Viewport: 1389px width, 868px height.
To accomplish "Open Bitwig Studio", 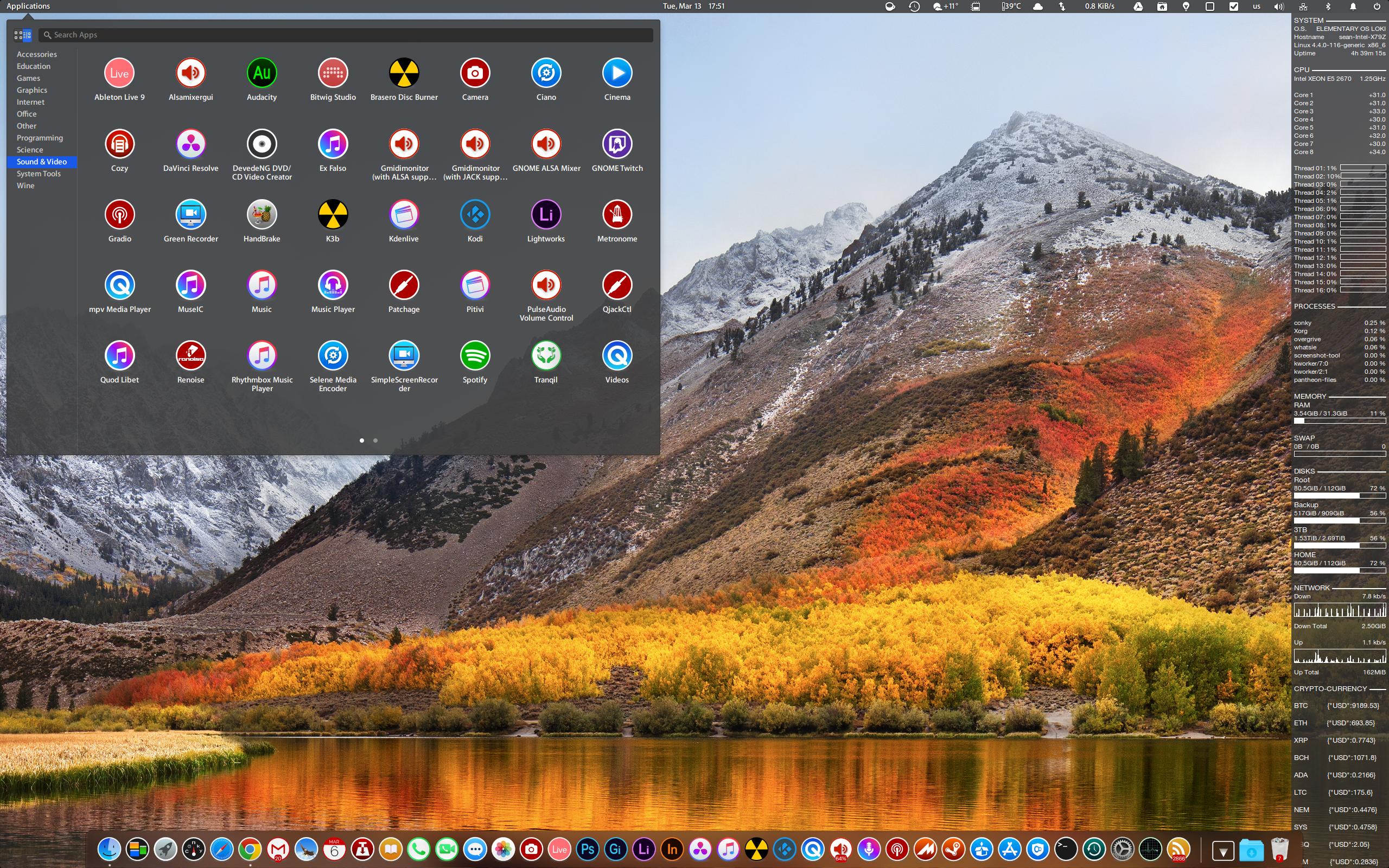I will 333,79.
